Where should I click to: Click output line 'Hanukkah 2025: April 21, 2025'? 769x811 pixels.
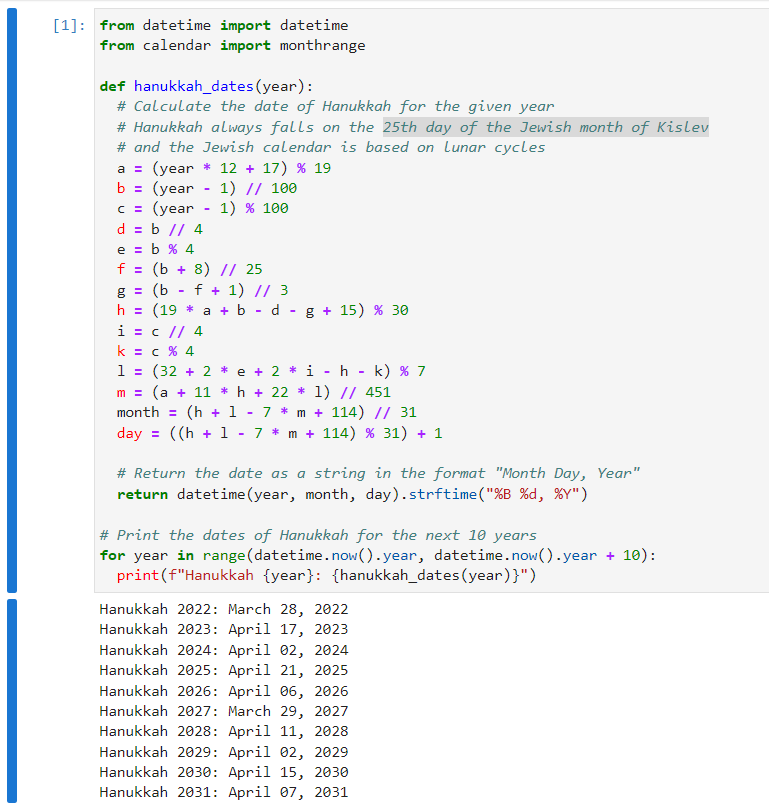pyautogui.click(x=224, y=670)
